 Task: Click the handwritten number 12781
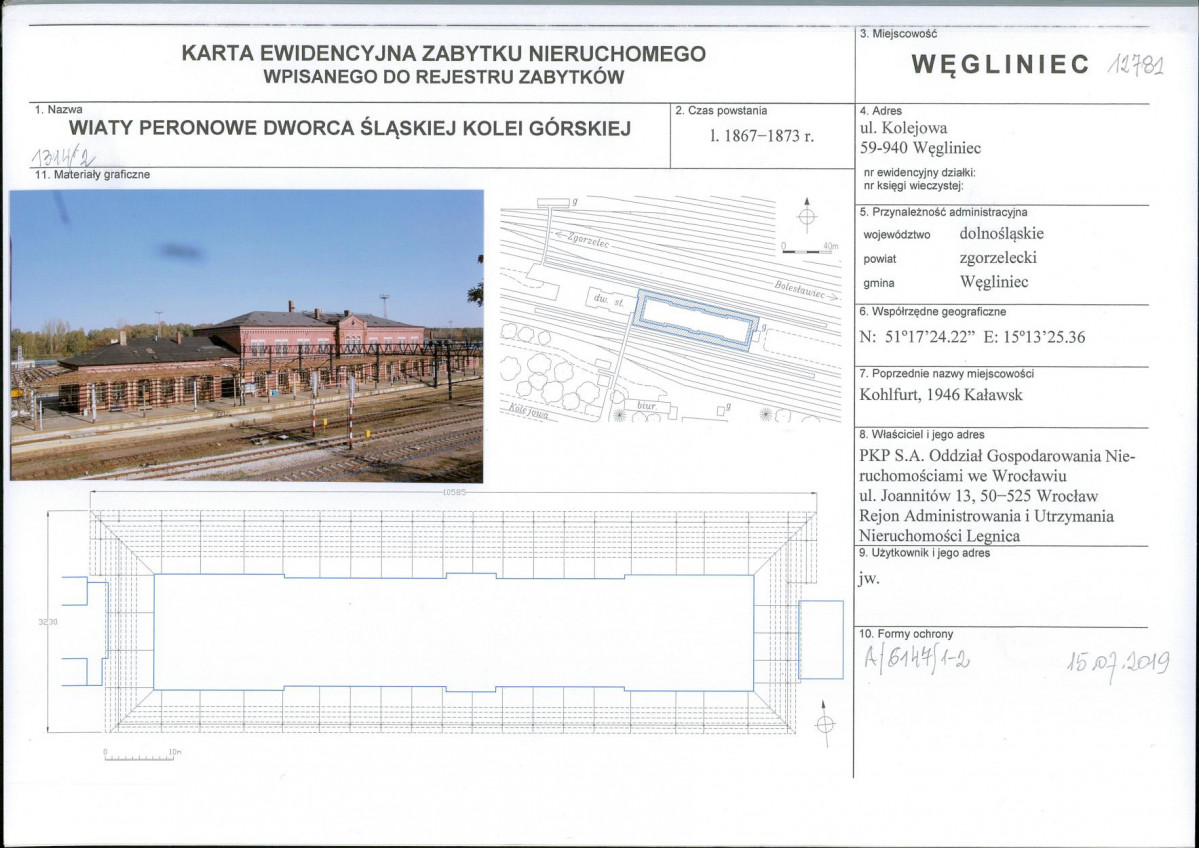pos(1135,66)
